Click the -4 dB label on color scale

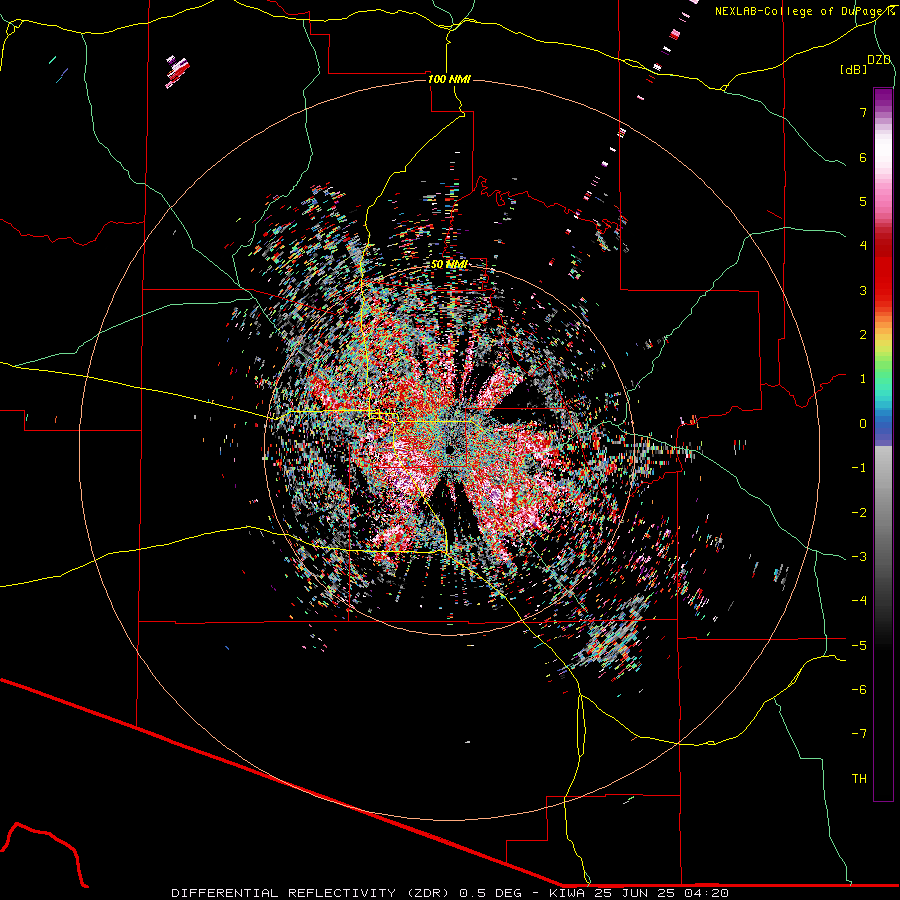(859, 600)
